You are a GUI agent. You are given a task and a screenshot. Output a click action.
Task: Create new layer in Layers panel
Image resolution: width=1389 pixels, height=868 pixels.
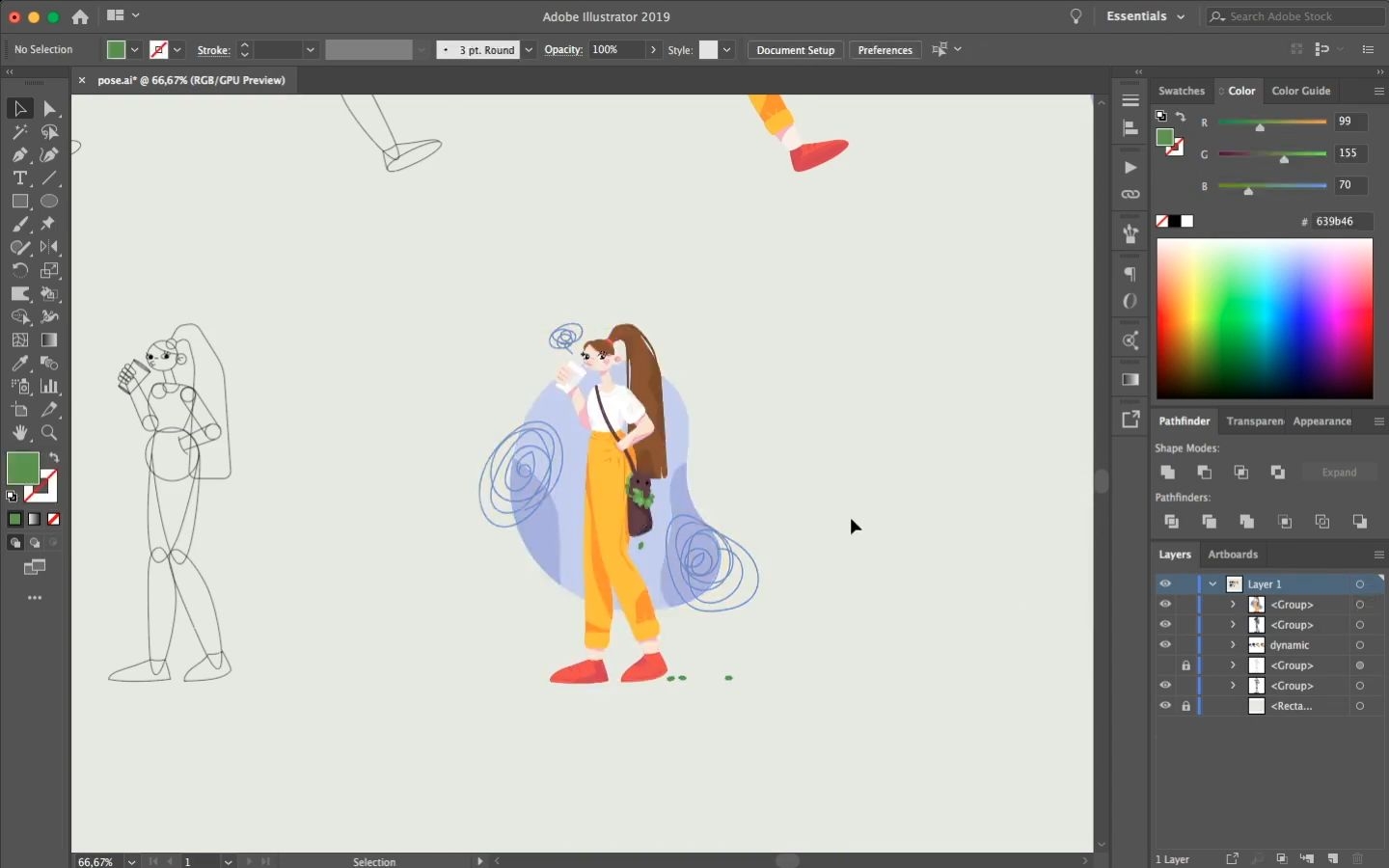1333,858
